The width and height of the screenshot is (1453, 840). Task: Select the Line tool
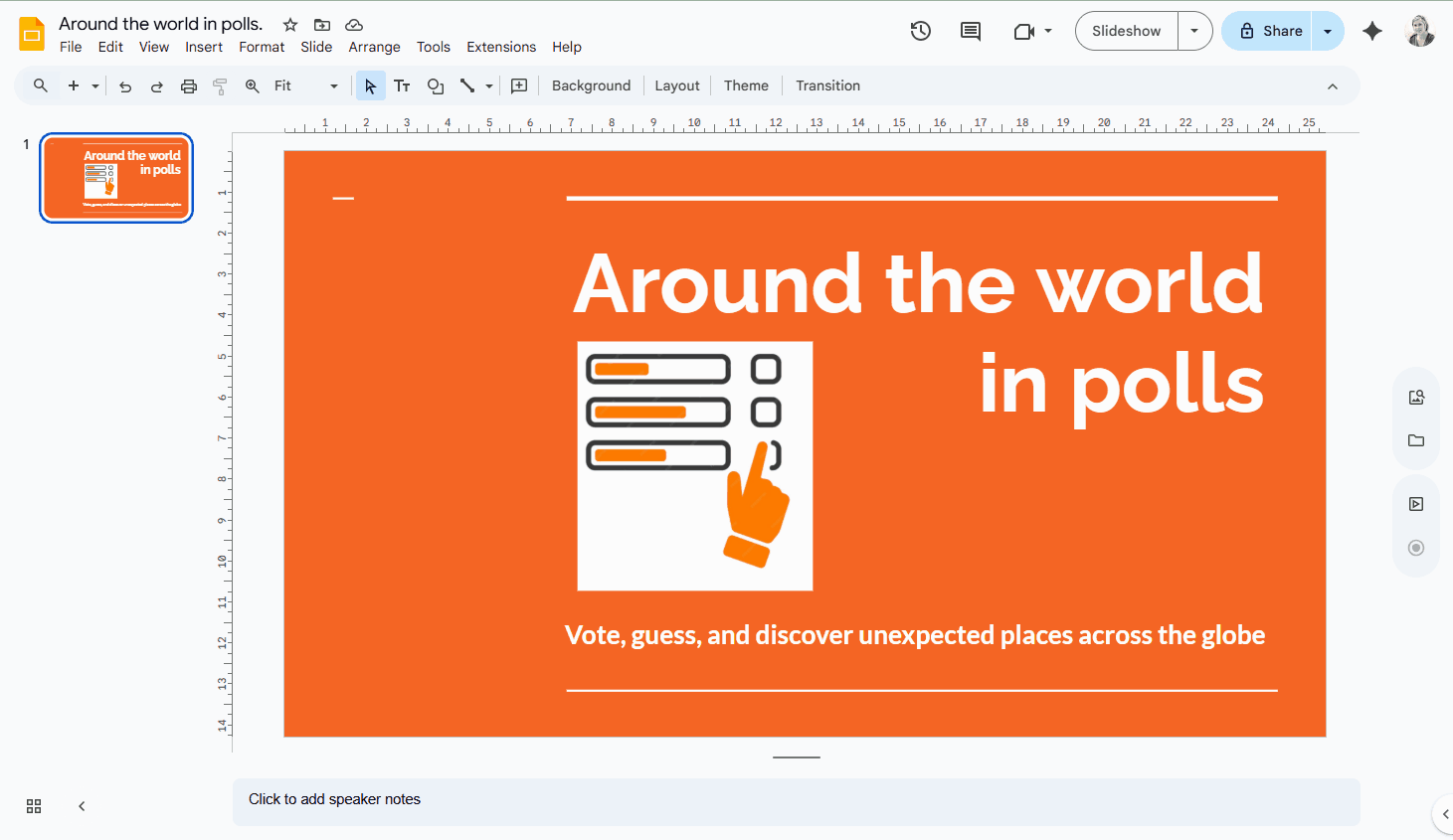click(467, 85)
